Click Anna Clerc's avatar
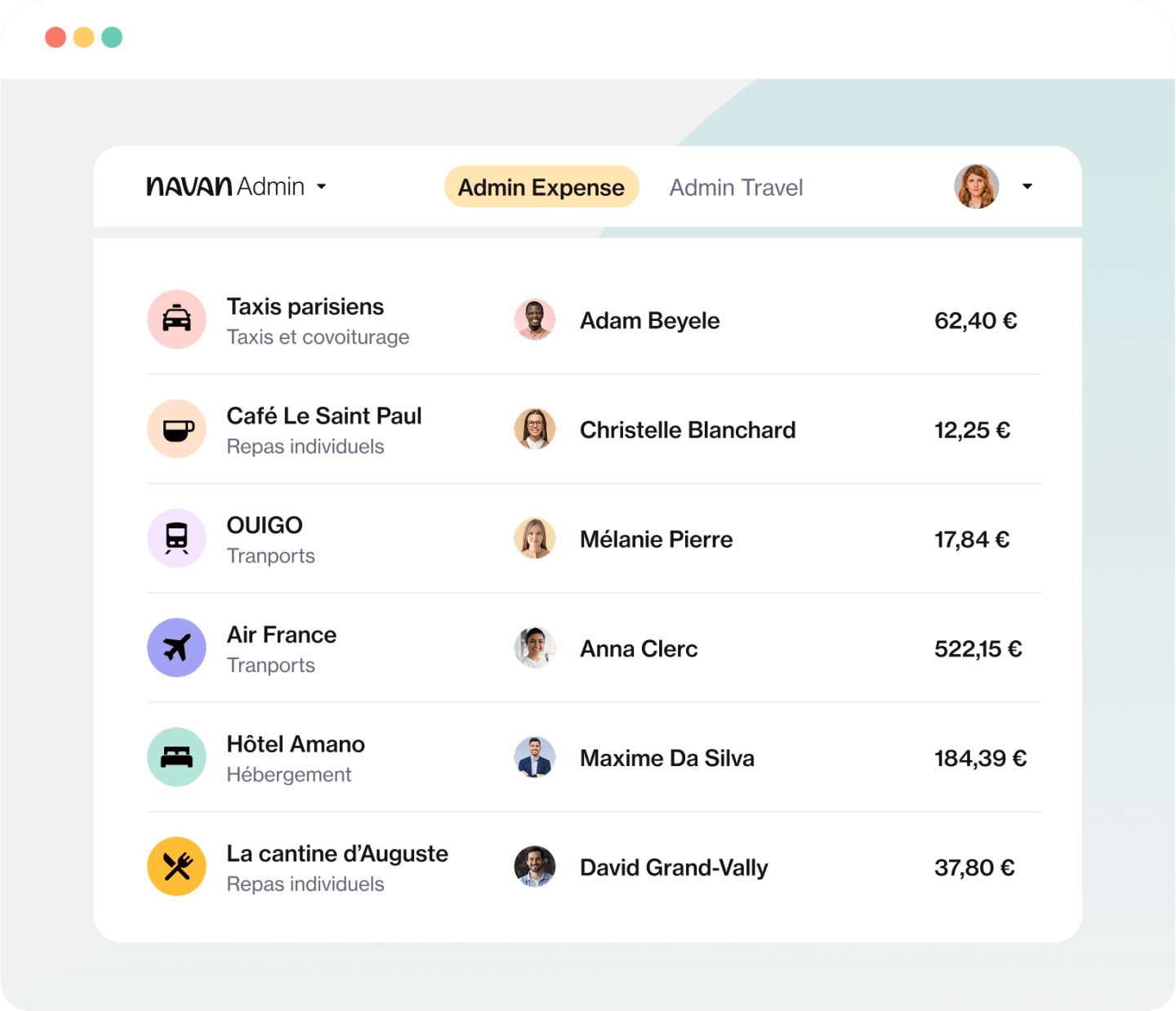The image size is (1176, 1011). click(x=535, y=648)
